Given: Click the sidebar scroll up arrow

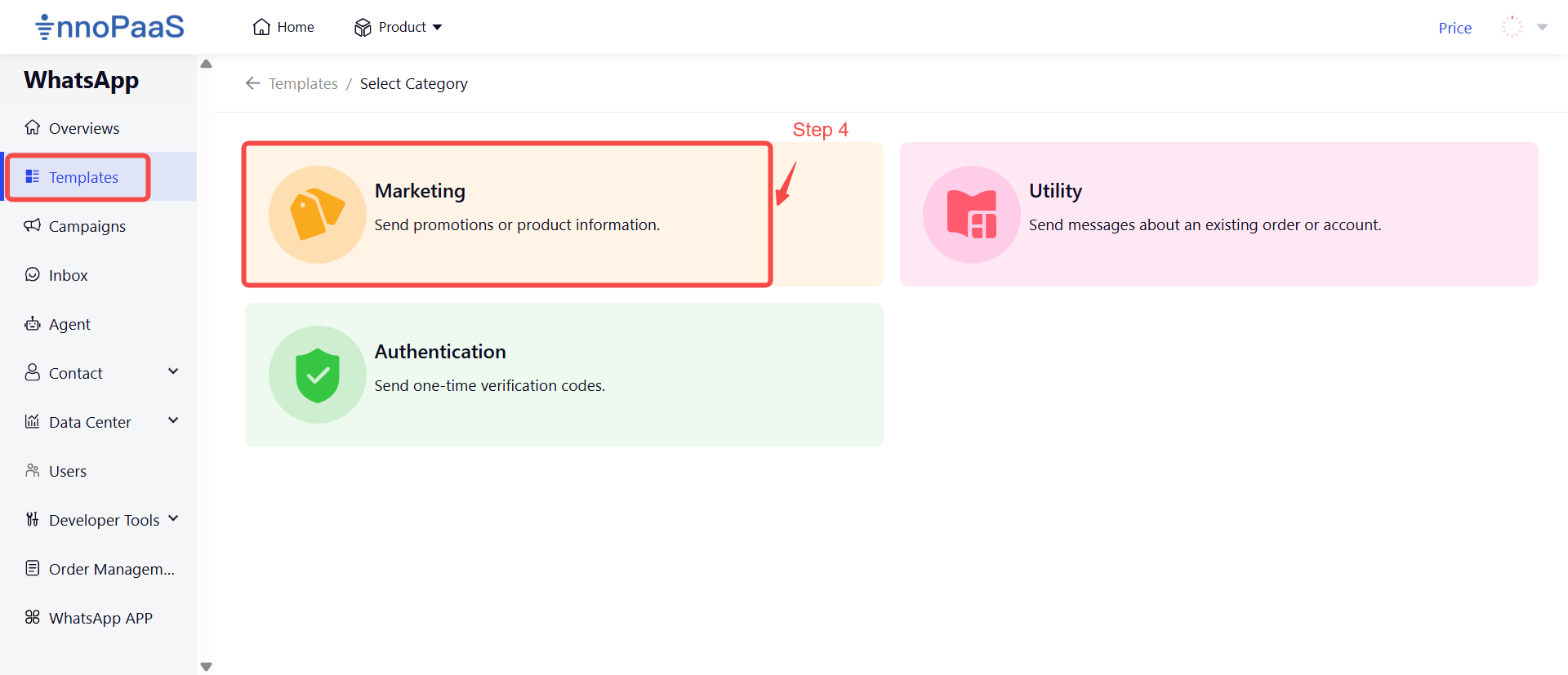Looking at the screenshot, I should click(206, 64).
